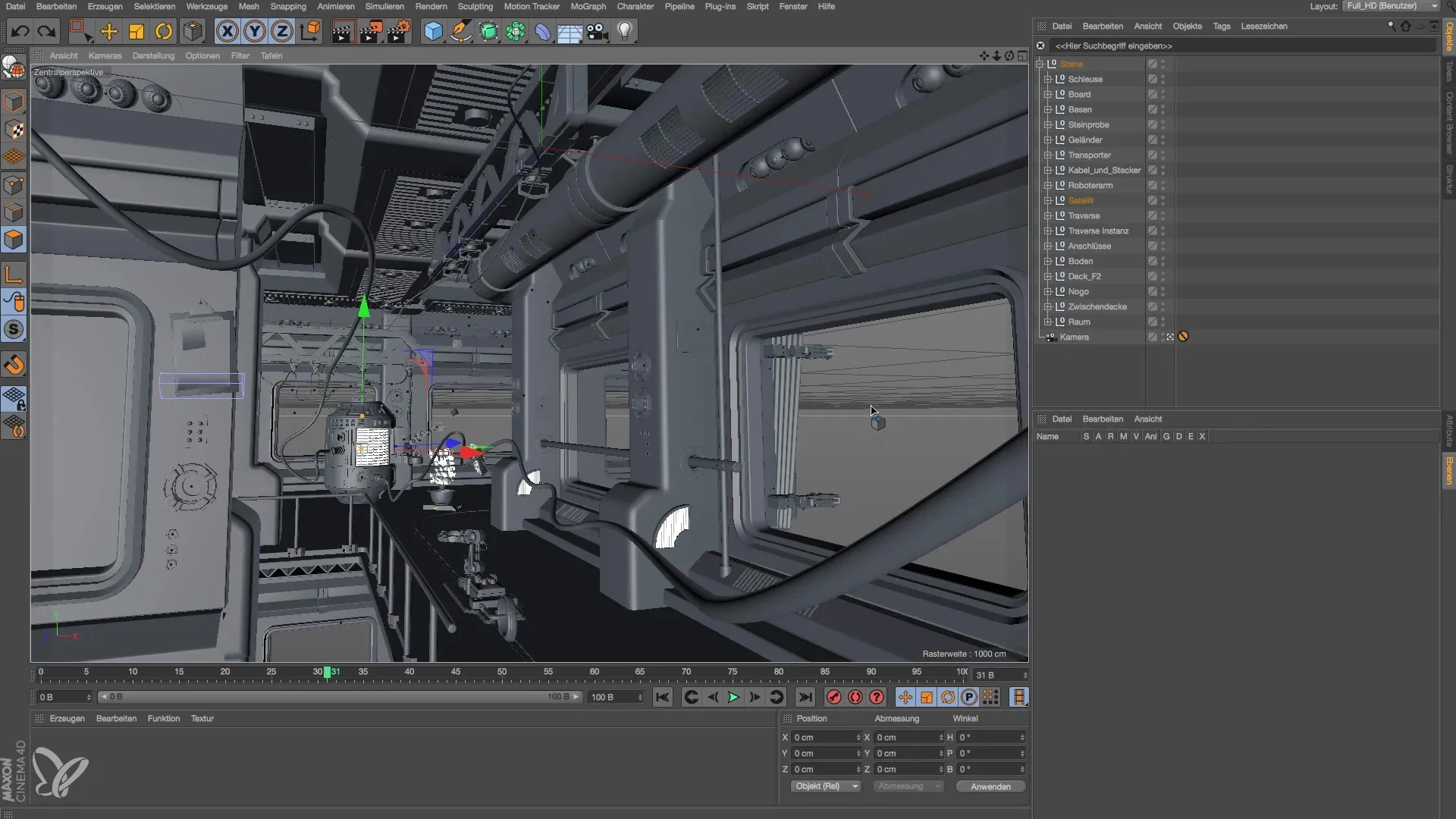
Task: Collapse the Szene root object
Action: (1040, 64)
